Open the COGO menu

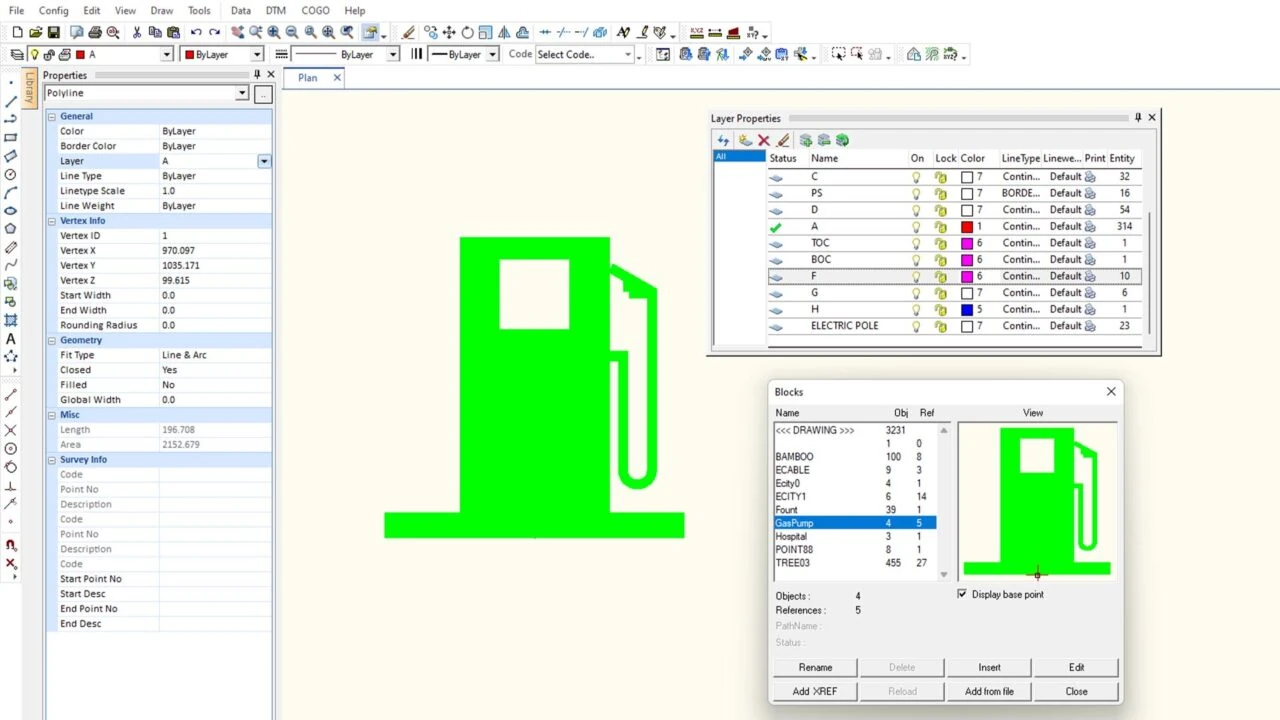click(317, 10)
